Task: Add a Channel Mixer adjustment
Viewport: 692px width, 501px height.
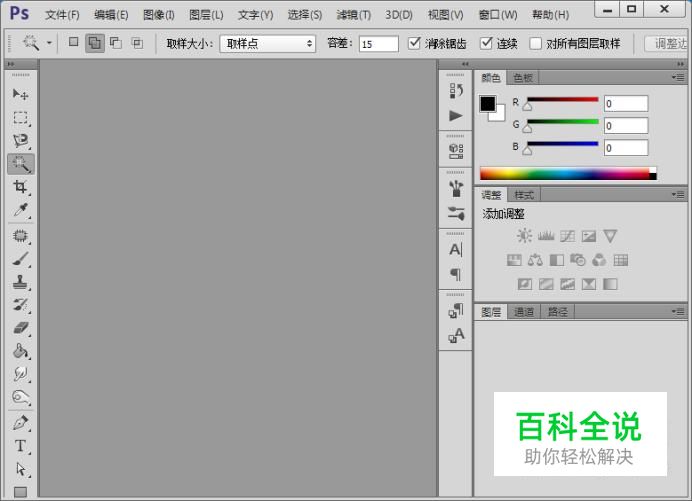Action: point(599,260)
